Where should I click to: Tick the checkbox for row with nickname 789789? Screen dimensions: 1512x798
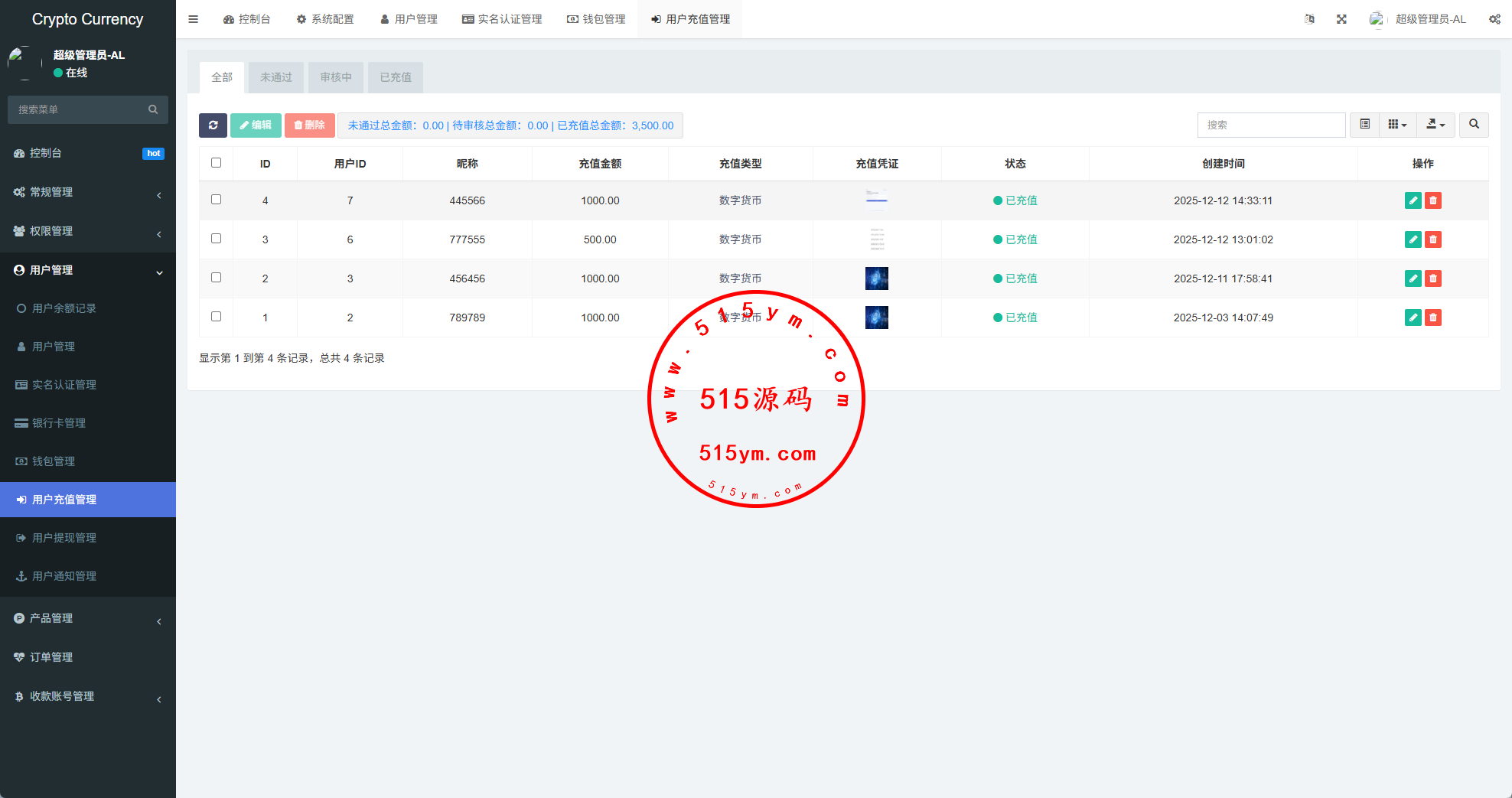[216, 317]
